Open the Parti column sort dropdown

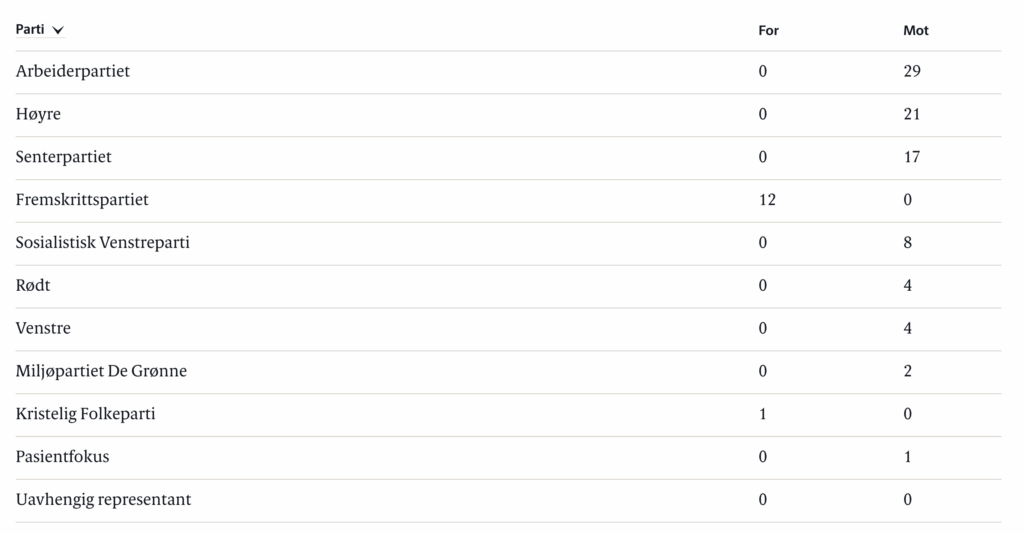[40, 30]
